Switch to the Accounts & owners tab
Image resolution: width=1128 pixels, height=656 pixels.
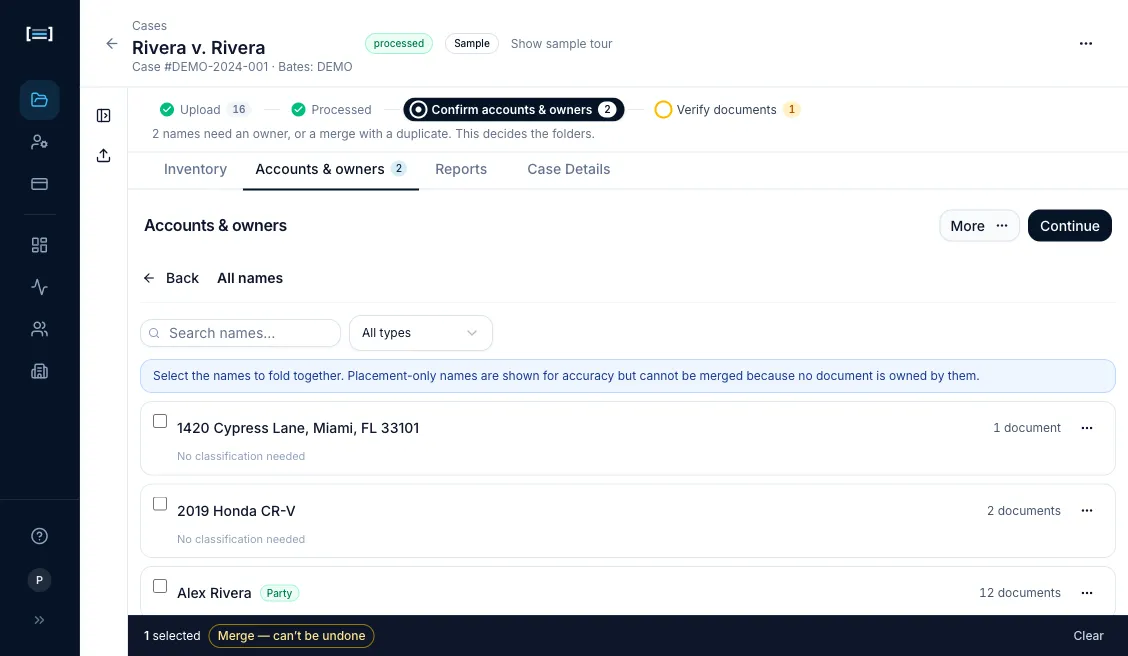331,169
